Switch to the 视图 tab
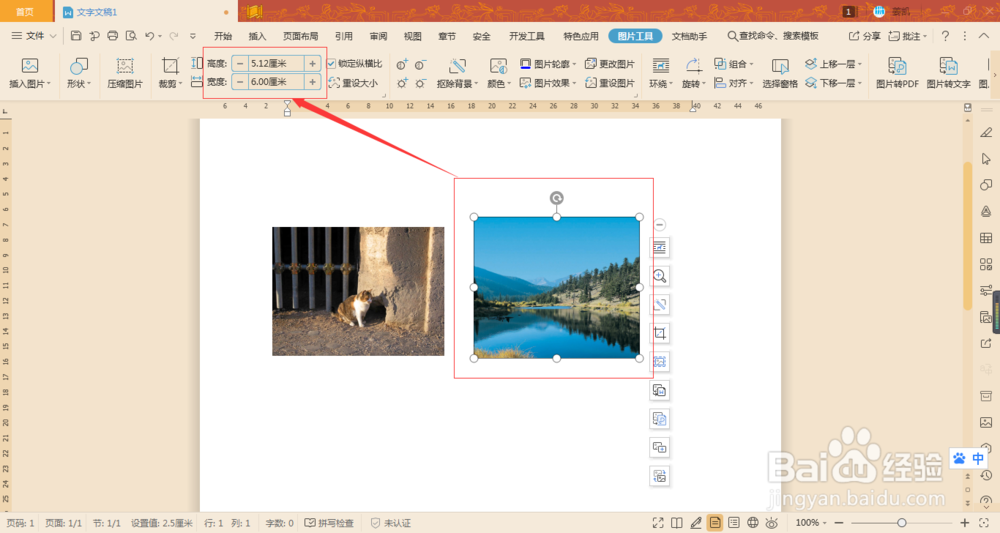 click(413, 36)
